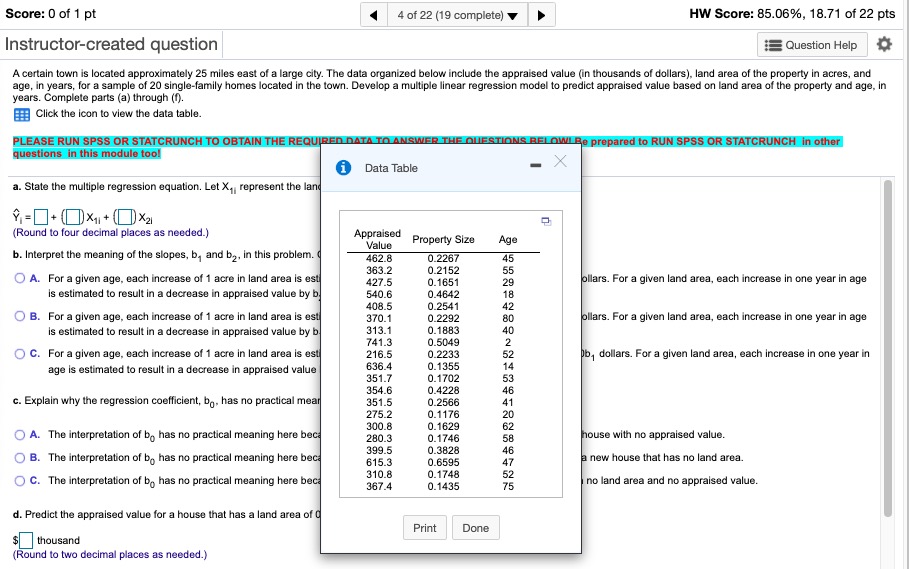
Task: Click the appraised value cell 462.8
Action: pos(379,258)
